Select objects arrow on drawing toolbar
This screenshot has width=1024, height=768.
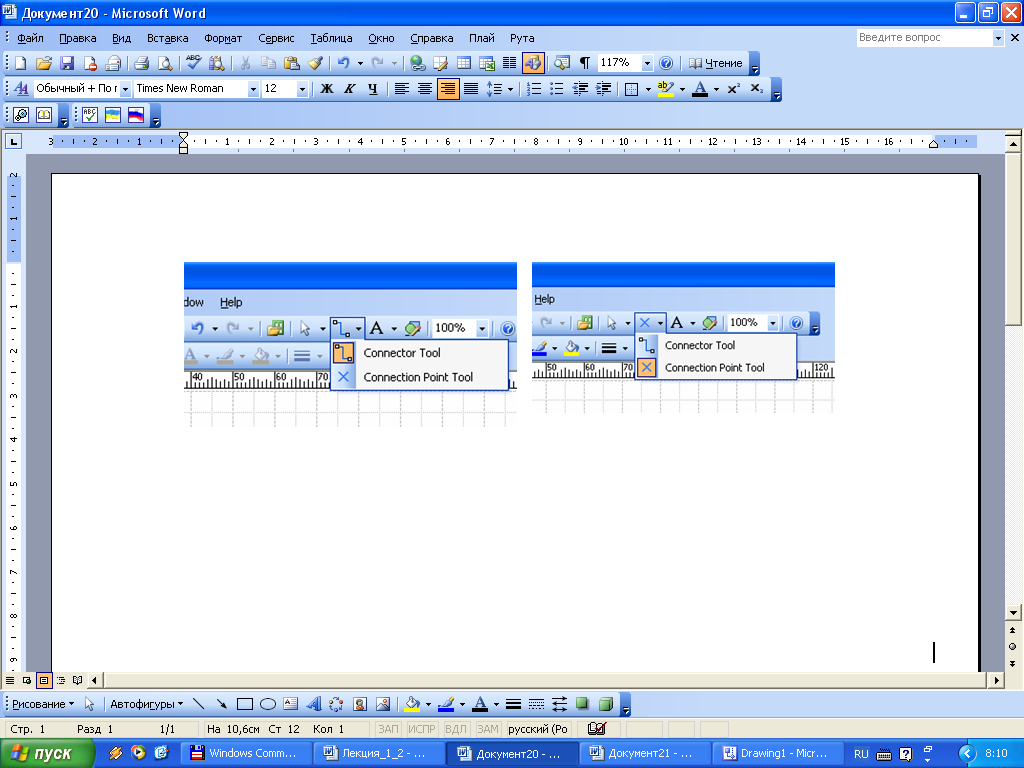pyautogui.click(x=89, y=704)
